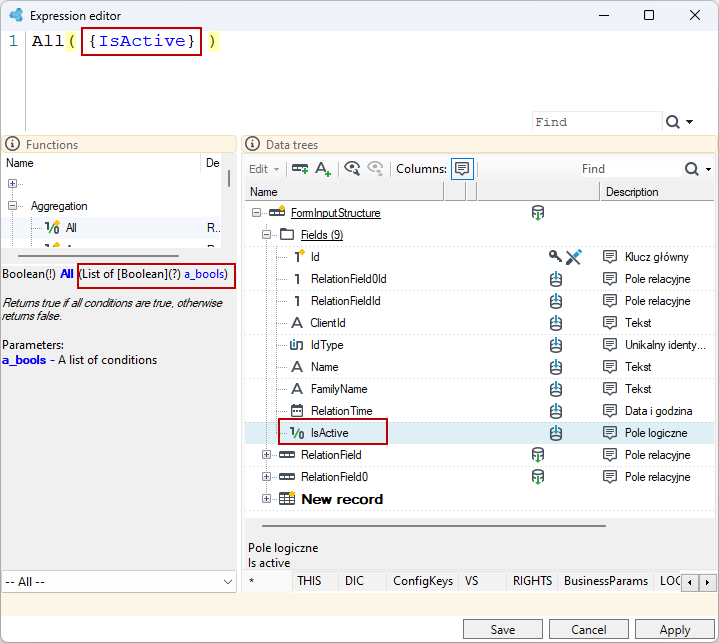Screen dimensions: 719x643
Task: Click the Data trees info icon
Action: 252,144
